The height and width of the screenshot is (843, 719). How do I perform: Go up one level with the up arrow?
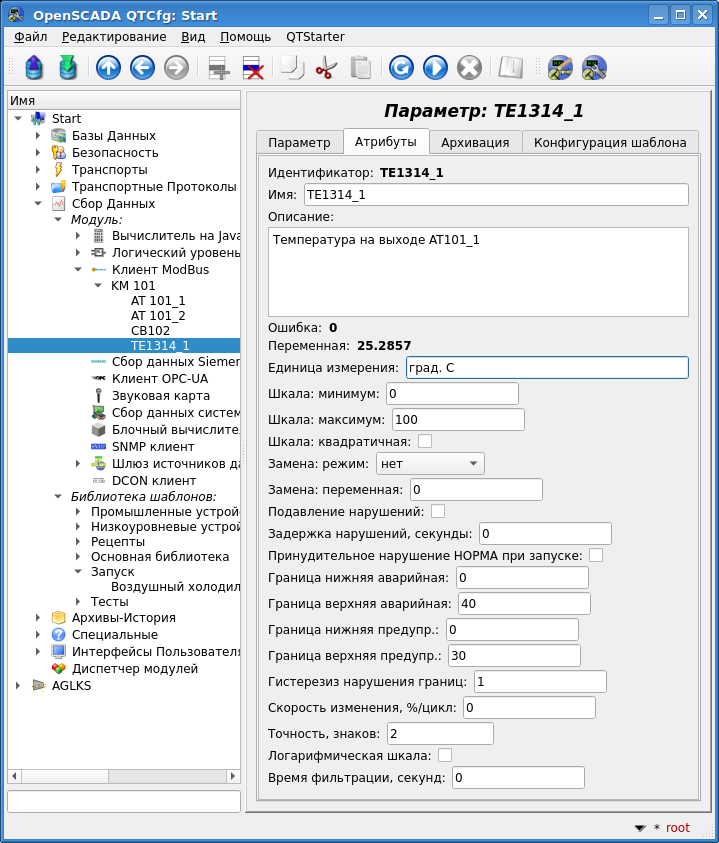point(109,68)
